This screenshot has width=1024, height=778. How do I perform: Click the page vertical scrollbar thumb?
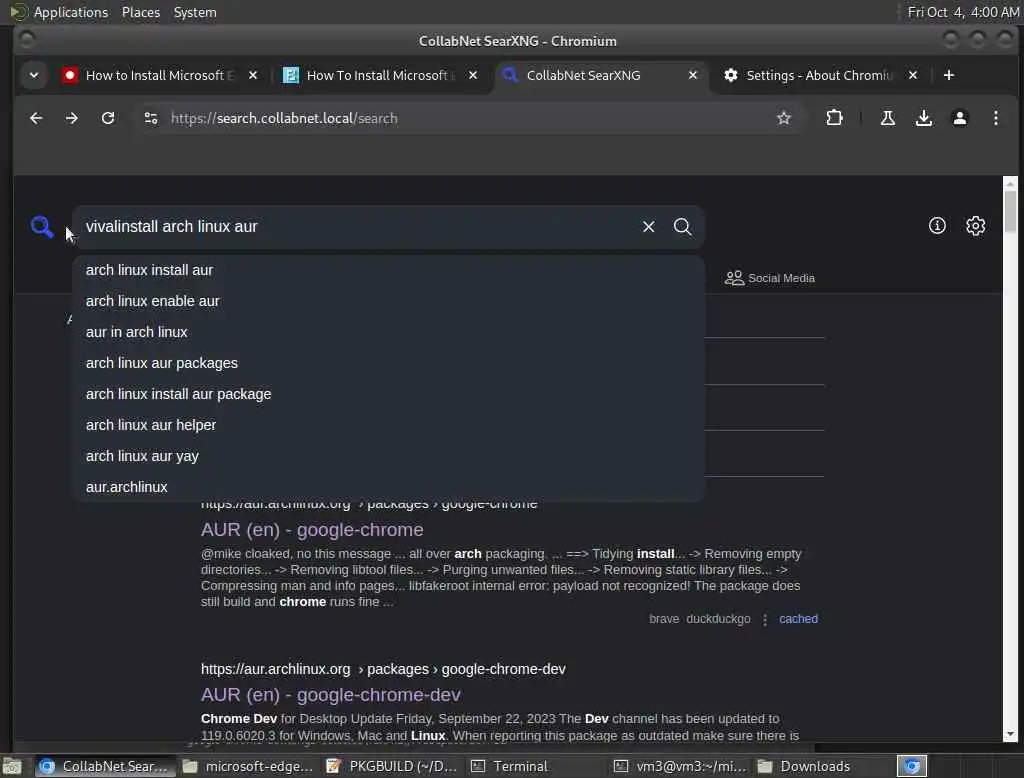tap(1010, 210)
